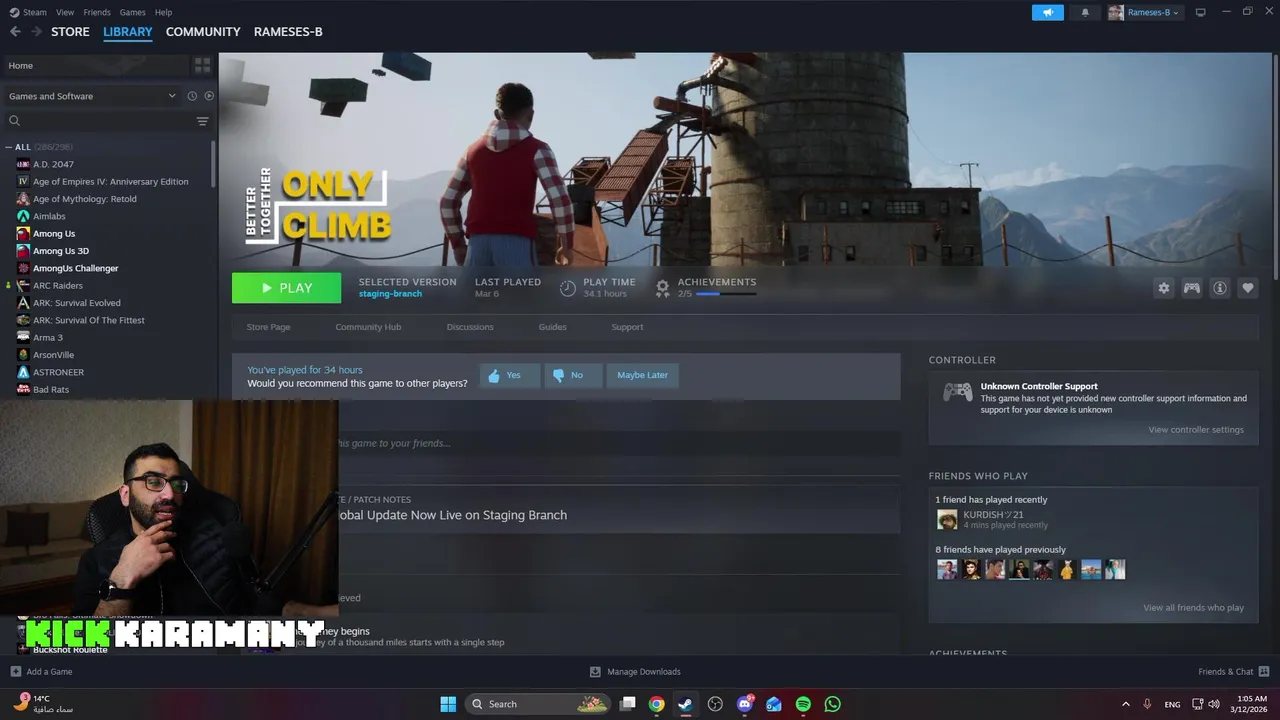This screenshot has width=1280, height=720.
Task: Open the announcements megaphone icon
Action: click(1048, 12)
